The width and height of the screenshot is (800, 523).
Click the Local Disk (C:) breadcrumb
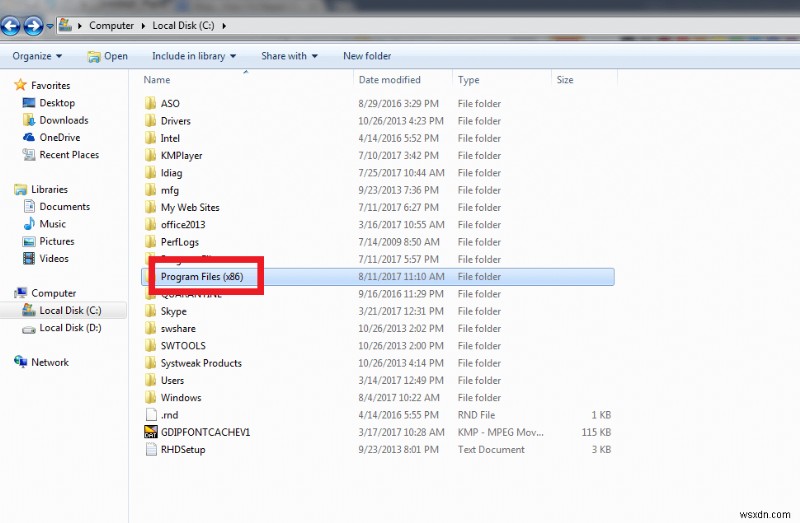[183, 26]
